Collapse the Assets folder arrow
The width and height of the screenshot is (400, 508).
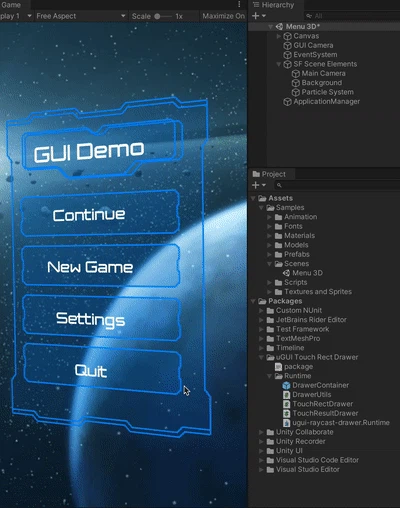point(253,198)
